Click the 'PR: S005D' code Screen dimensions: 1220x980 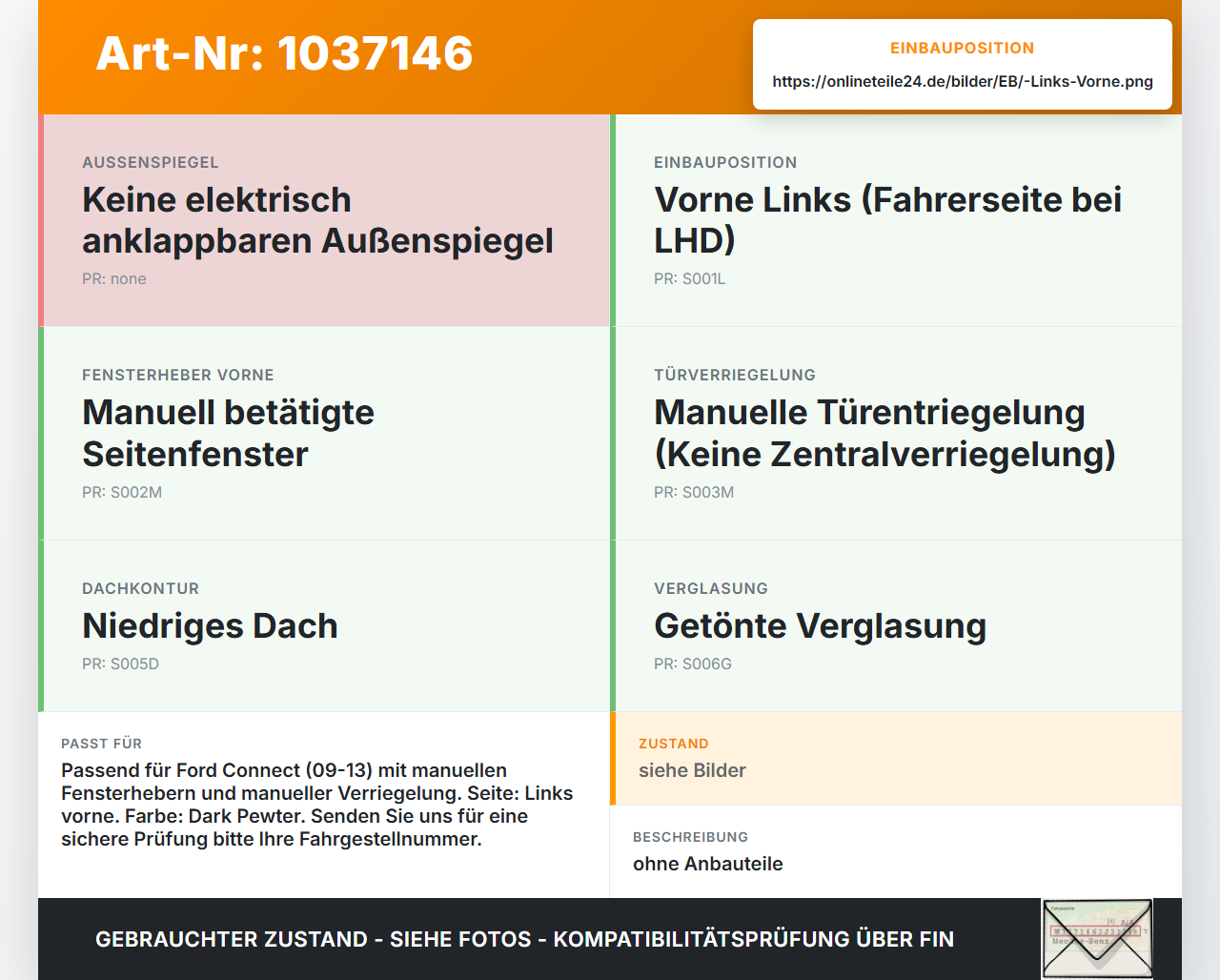click(120, 664)
